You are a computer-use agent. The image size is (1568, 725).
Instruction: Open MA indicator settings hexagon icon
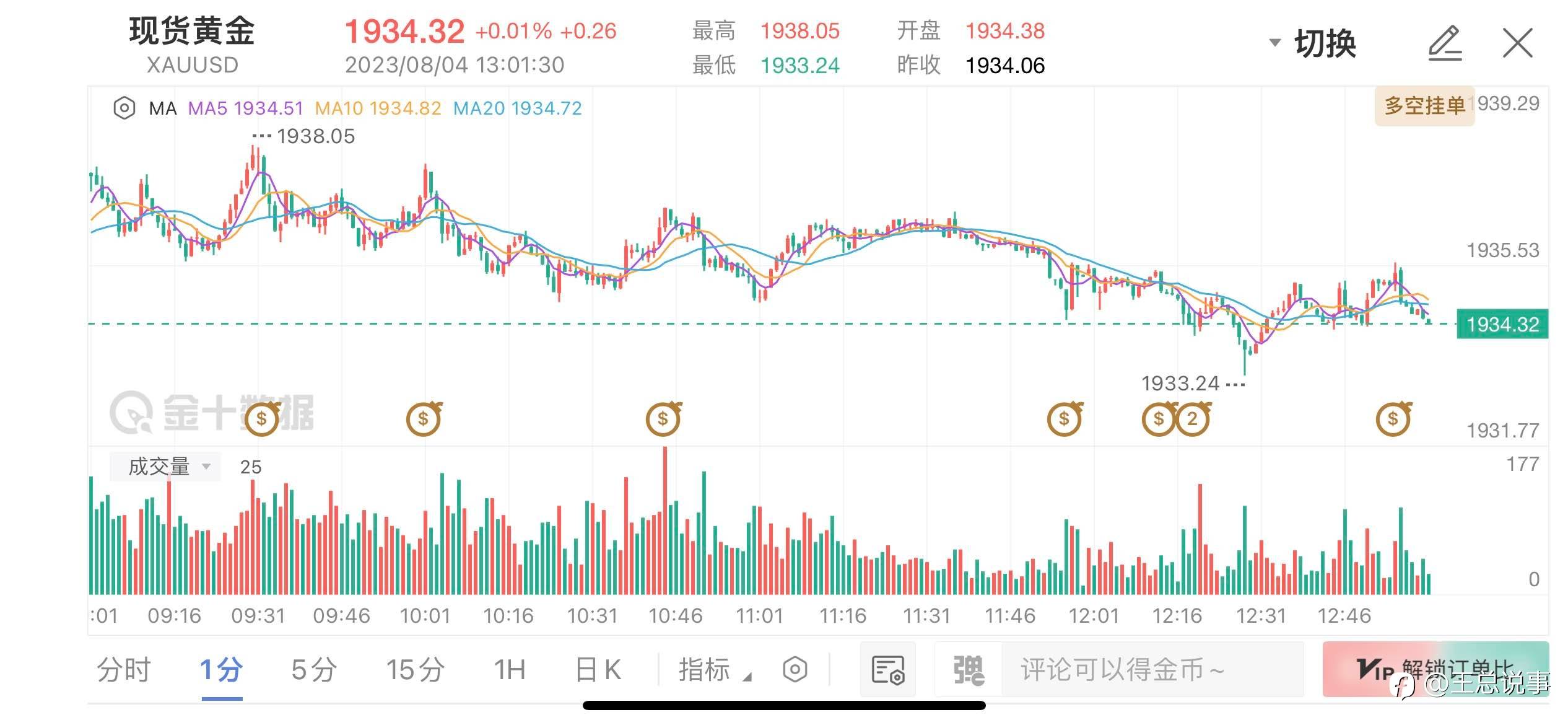click(124, 108)
